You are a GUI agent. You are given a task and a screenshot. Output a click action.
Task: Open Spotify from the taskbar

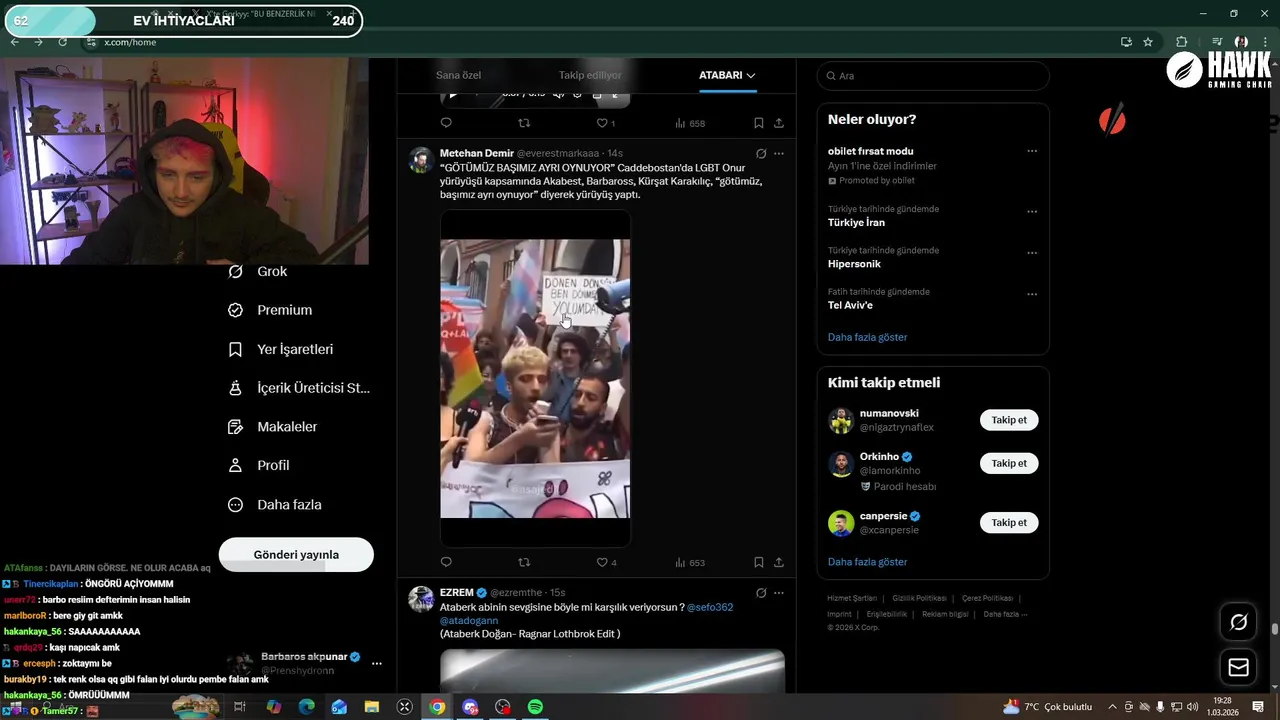535,707
